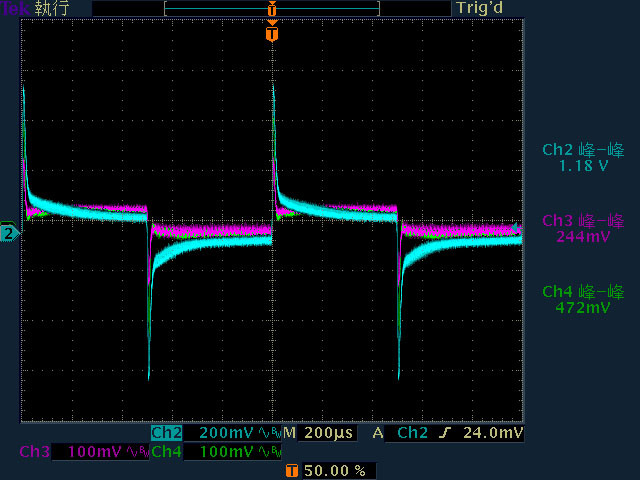640x480 pixels.
Task: Click the Ch4 peak-to-peak 472mV measurement
Action: coord(583,300)
